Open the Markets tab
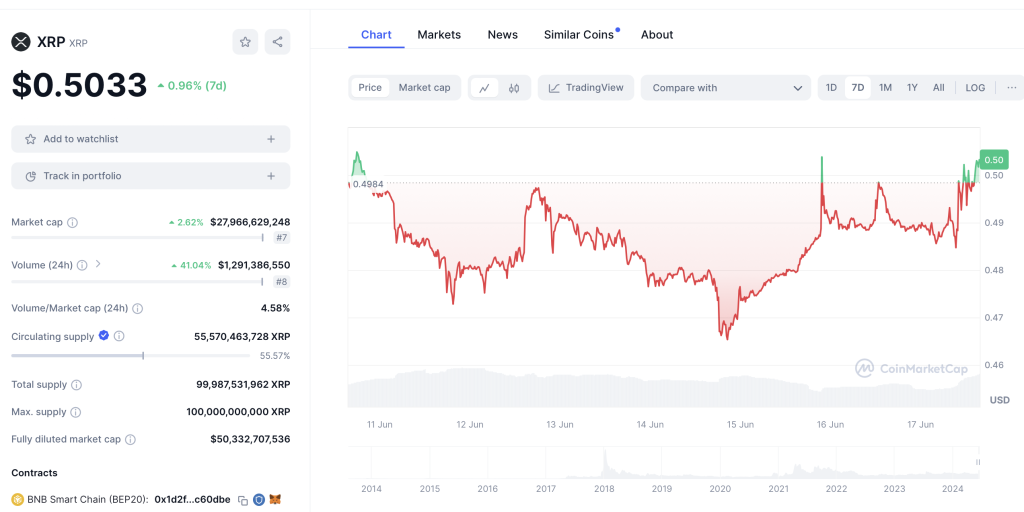1024x512 pixels. coord(439,35)
